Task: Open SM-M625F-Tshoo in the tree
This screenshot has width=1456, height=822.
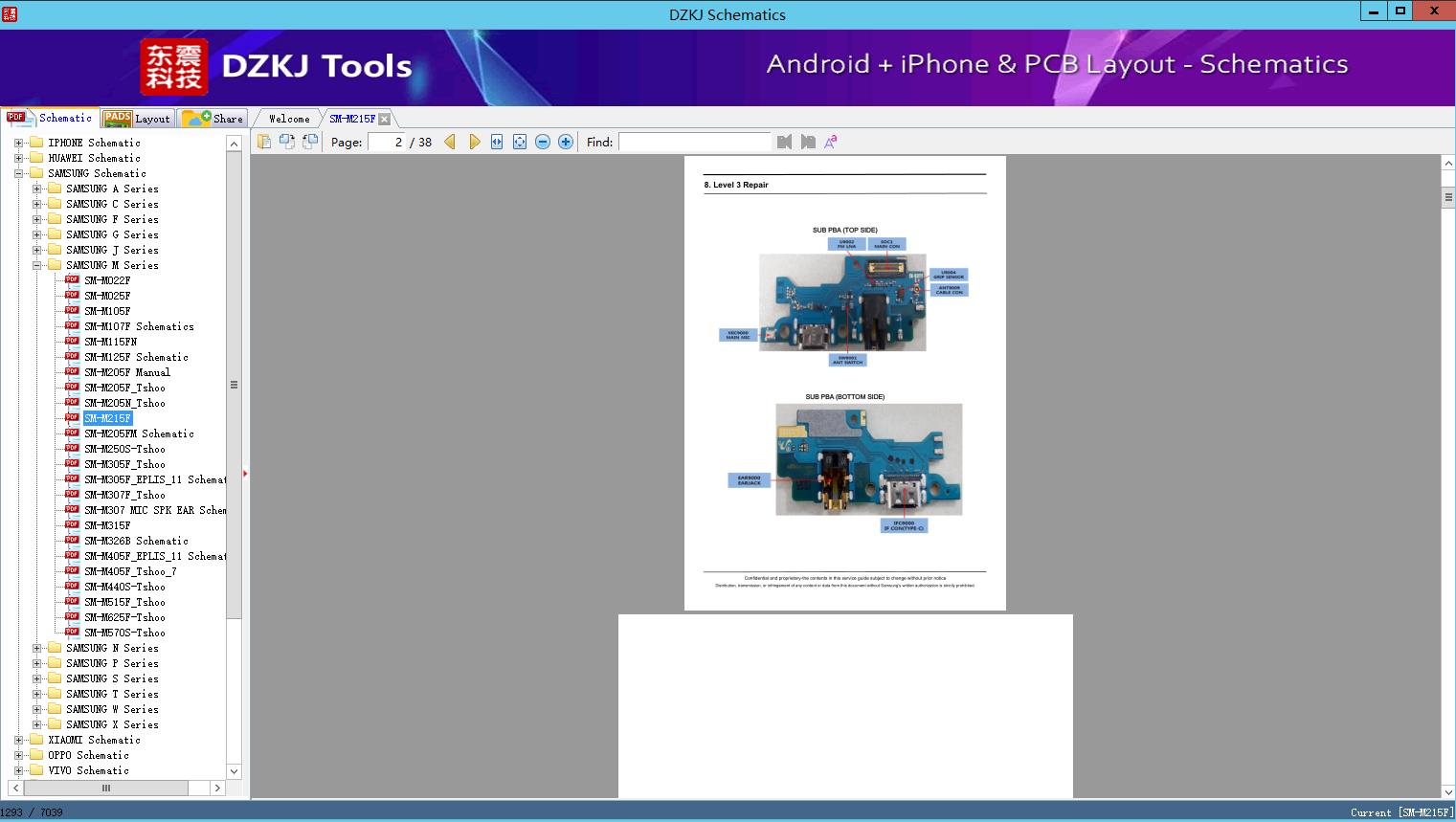Action: (124, 617)
